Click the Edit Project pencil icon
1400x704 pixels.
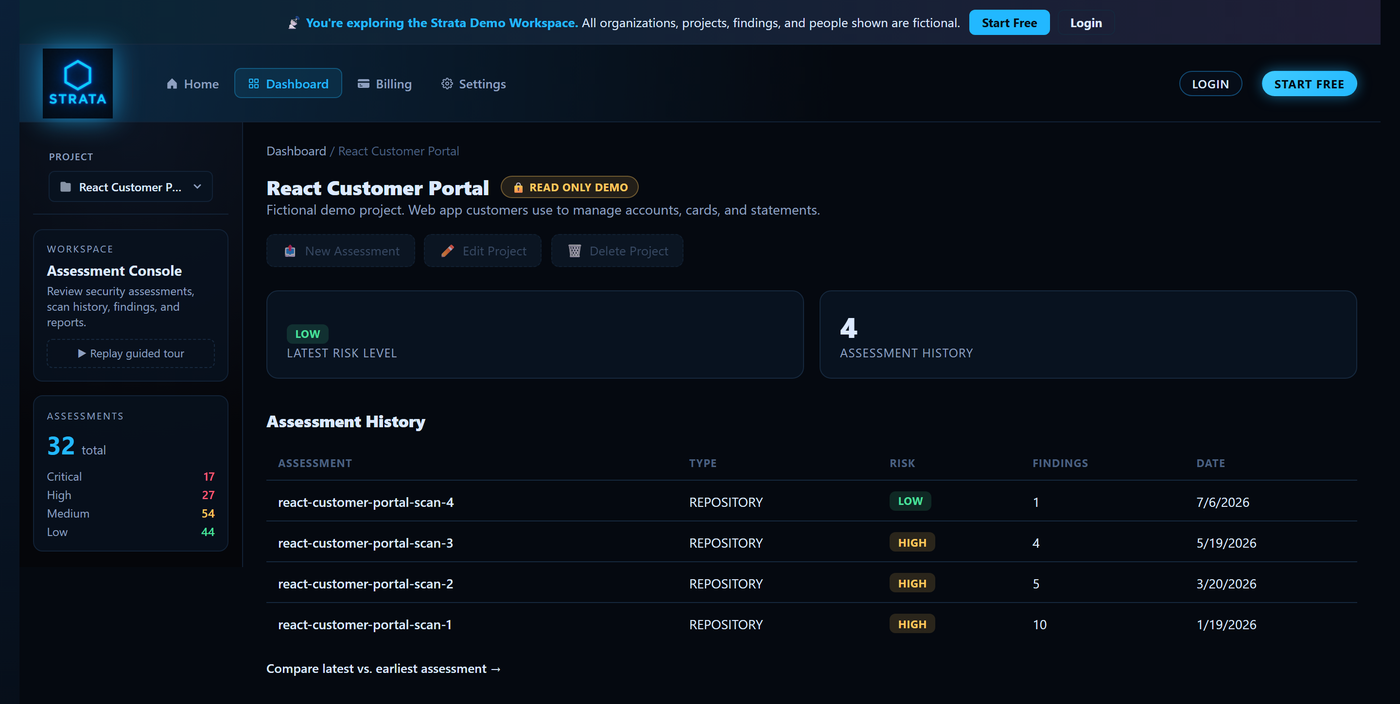tap(448, 251)
